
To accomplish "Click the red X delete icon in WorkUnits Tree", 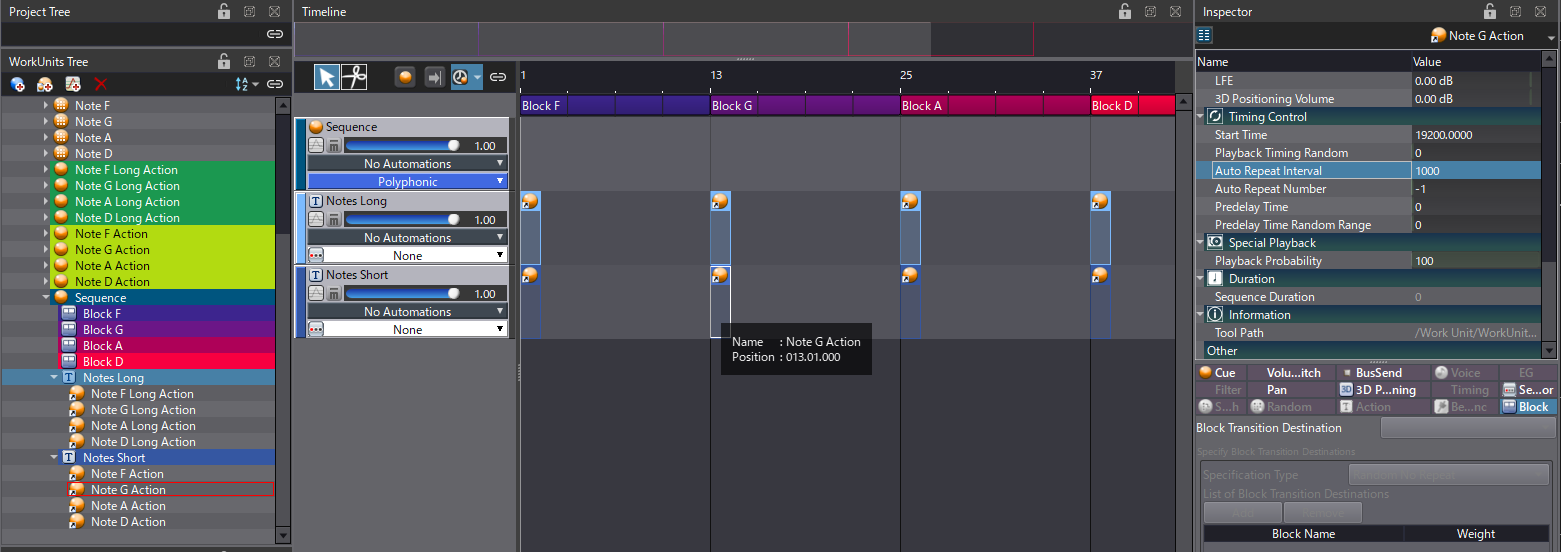I will click(100, 84).
